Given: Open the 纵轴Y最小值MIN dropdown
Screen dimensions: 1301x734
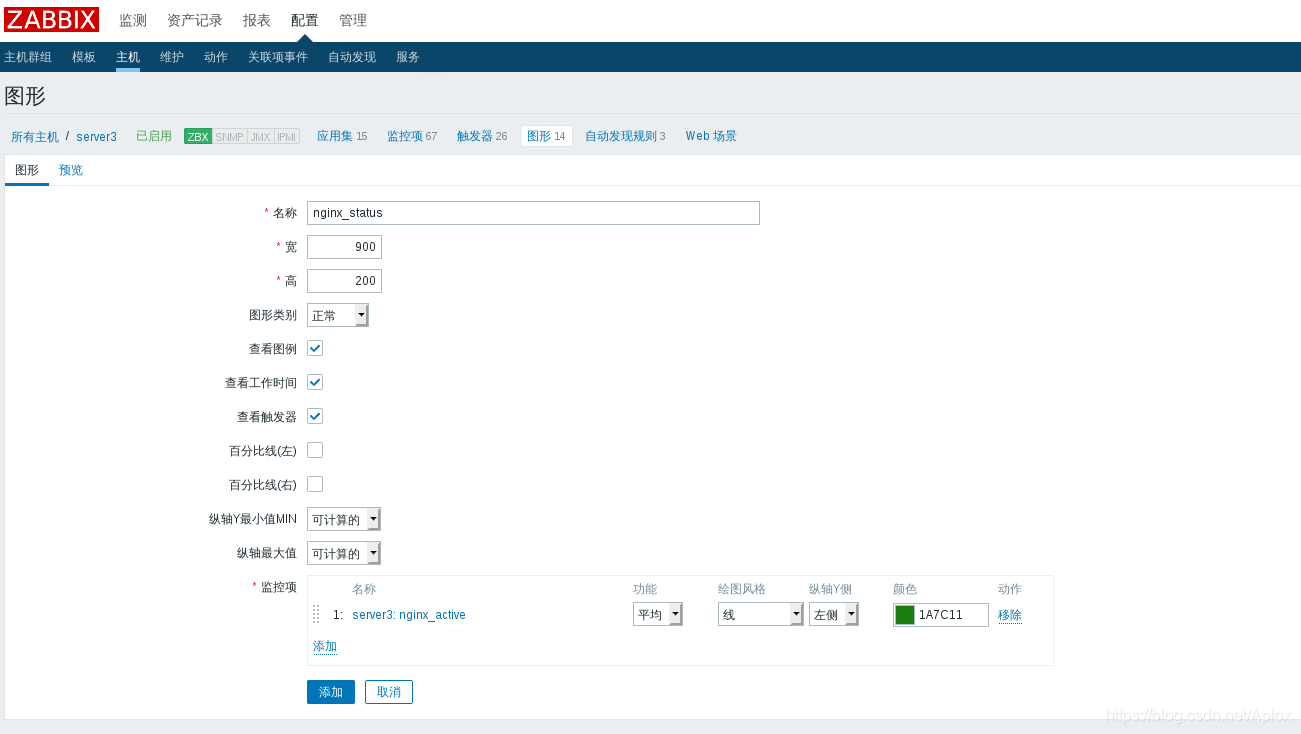Looking at the screenshot, I should point(343,519).
